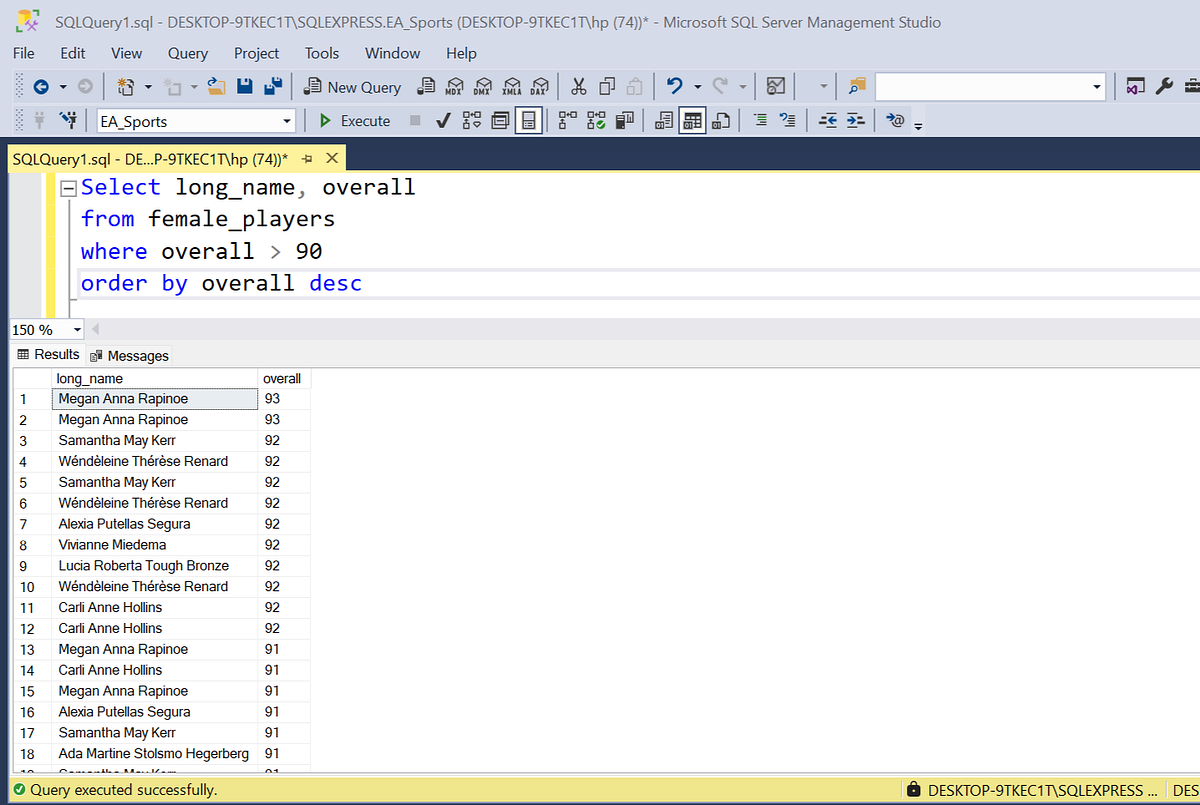Screen dimensions: 1200x805
Task: Cut the selected text
Action: tap(579, 87)
